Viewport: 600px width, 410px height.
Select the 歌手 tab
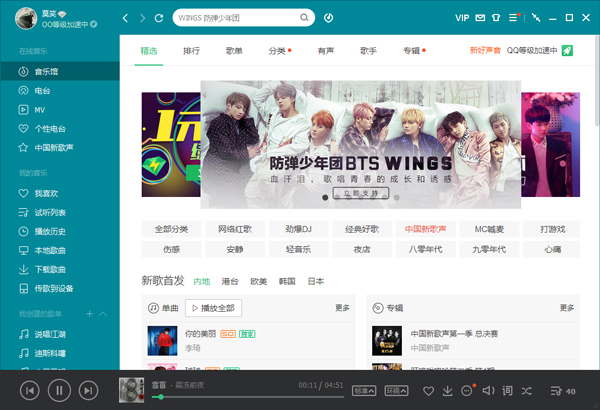368,51
